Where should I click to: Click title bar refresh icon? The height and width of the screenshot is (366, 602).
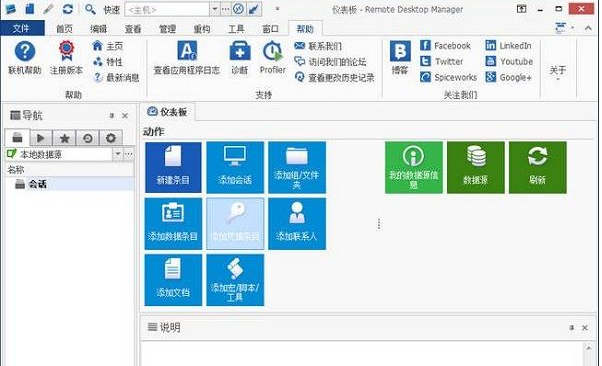pos(68,9)
